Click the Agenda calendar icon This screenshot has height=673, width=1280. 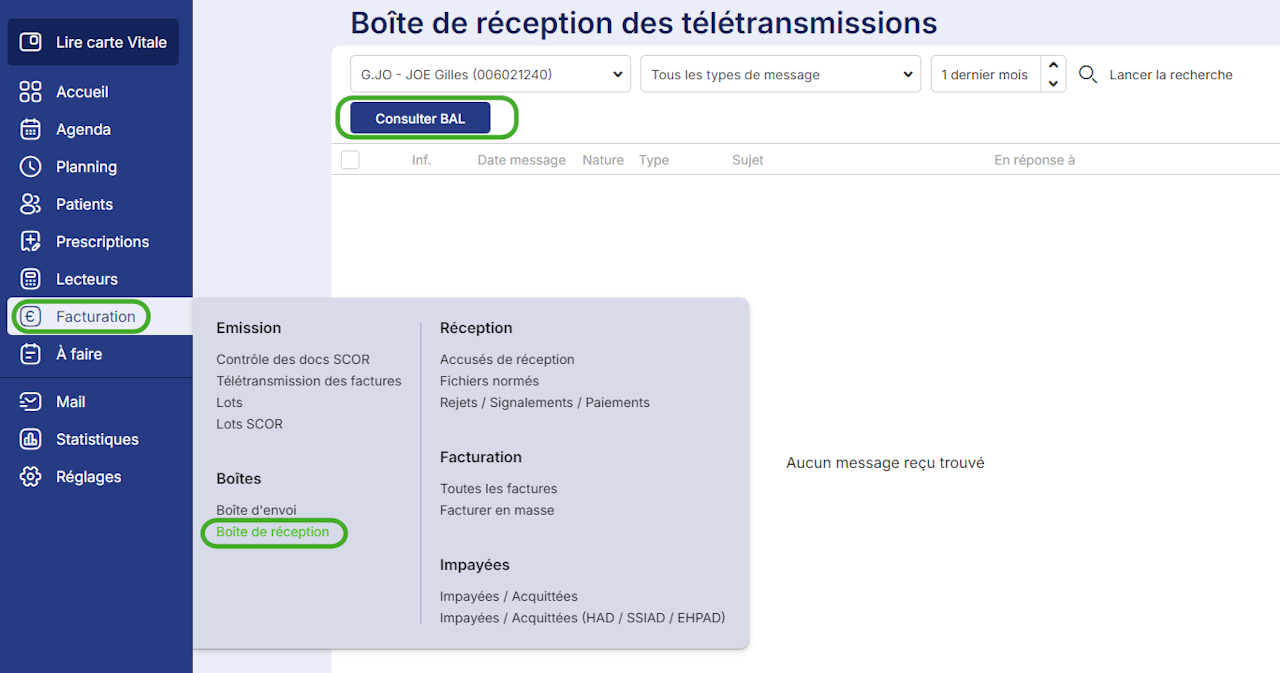(x=31, y=129)
